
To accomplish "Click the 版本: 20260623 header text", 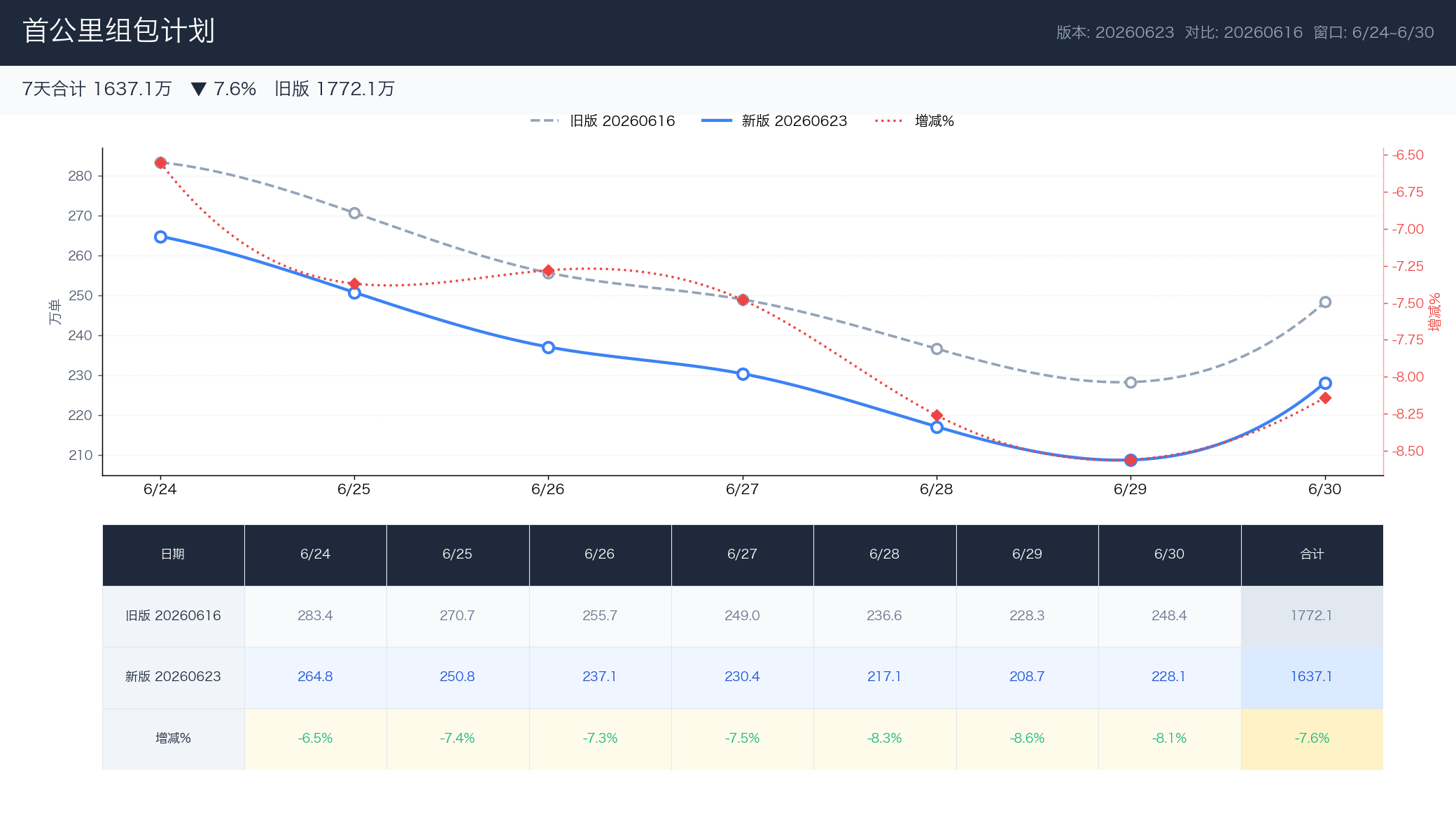I will [x=1115, y=32].
